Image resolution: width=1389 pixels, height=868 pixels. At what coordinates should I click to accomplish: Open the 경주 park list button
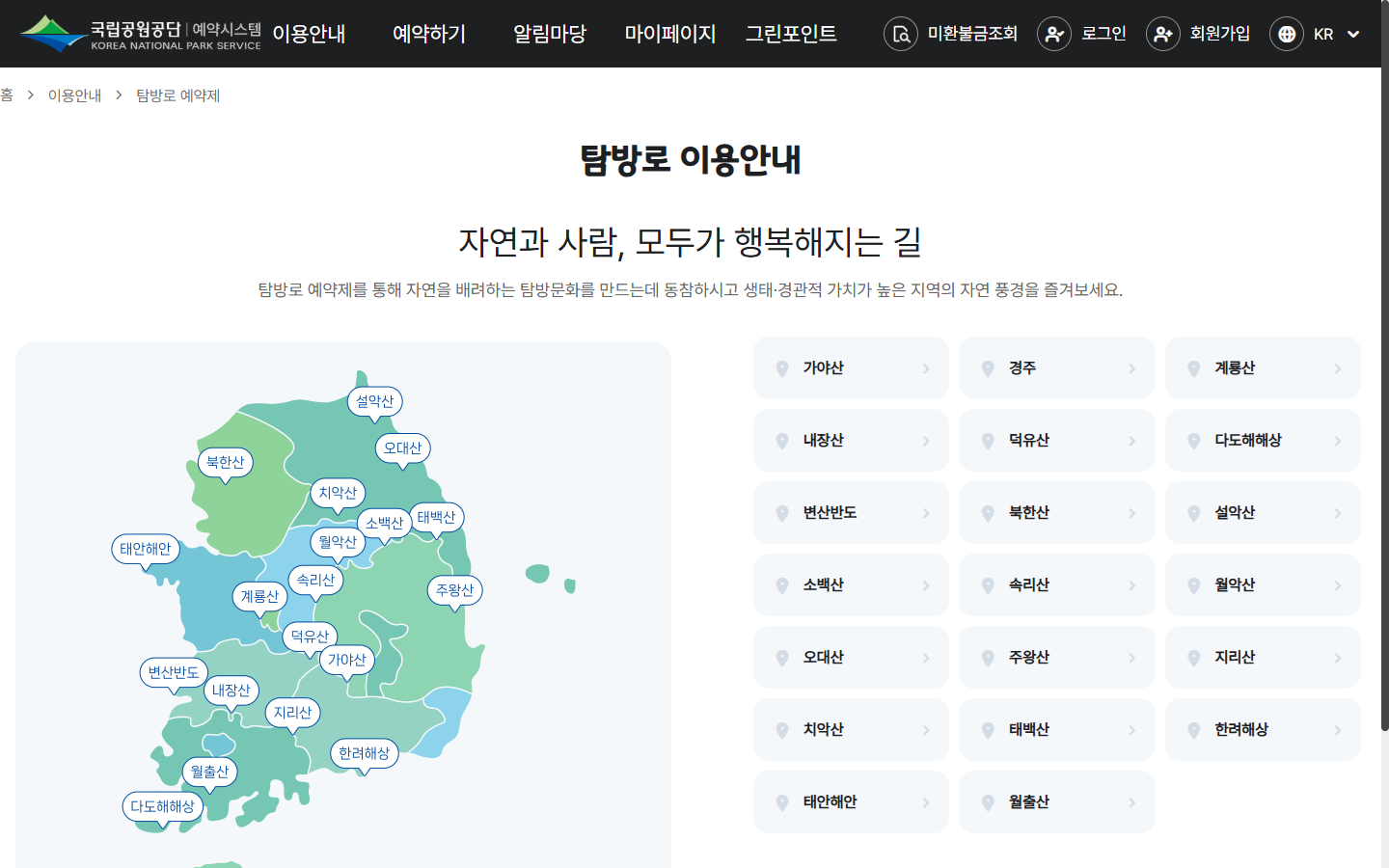1056,367
